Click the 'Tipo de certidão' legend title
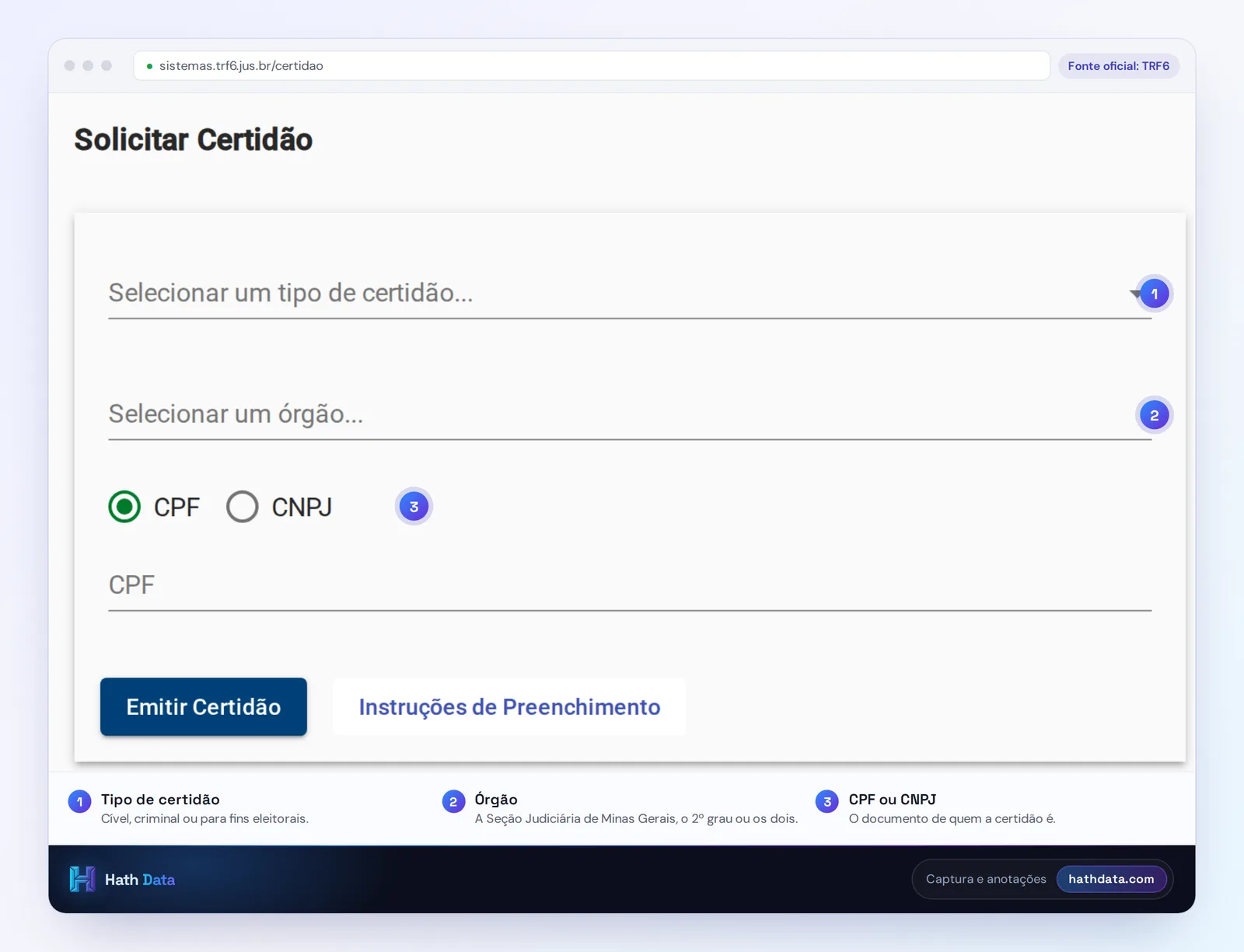Screen dimensions: 1244x952 160,799
